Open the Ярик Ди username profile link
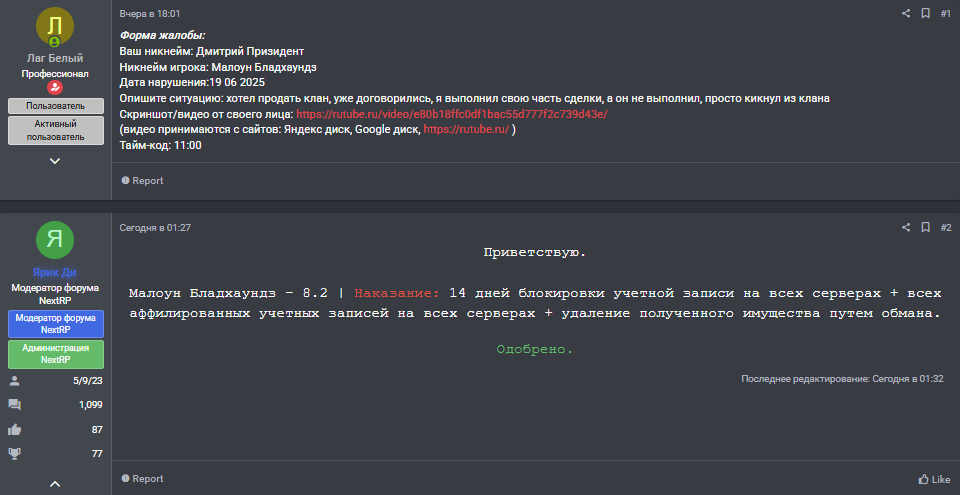The height and width of the screenshot is (495, 960). tap(55, 272)
